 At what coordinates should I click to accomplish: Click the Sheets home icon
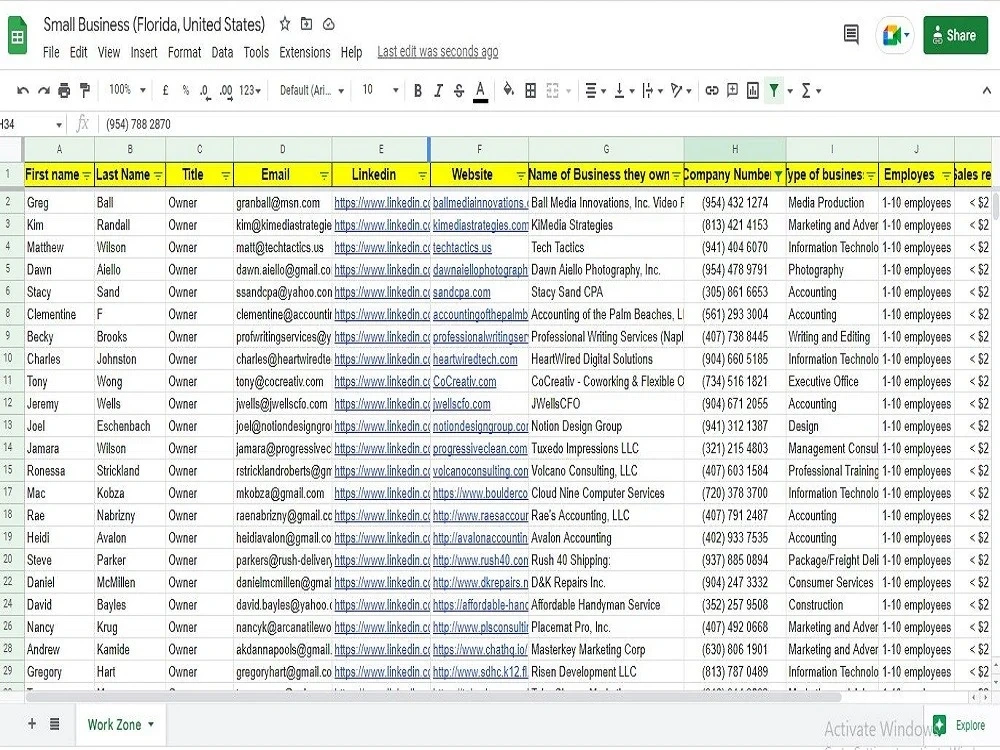(x=18, y=36)
